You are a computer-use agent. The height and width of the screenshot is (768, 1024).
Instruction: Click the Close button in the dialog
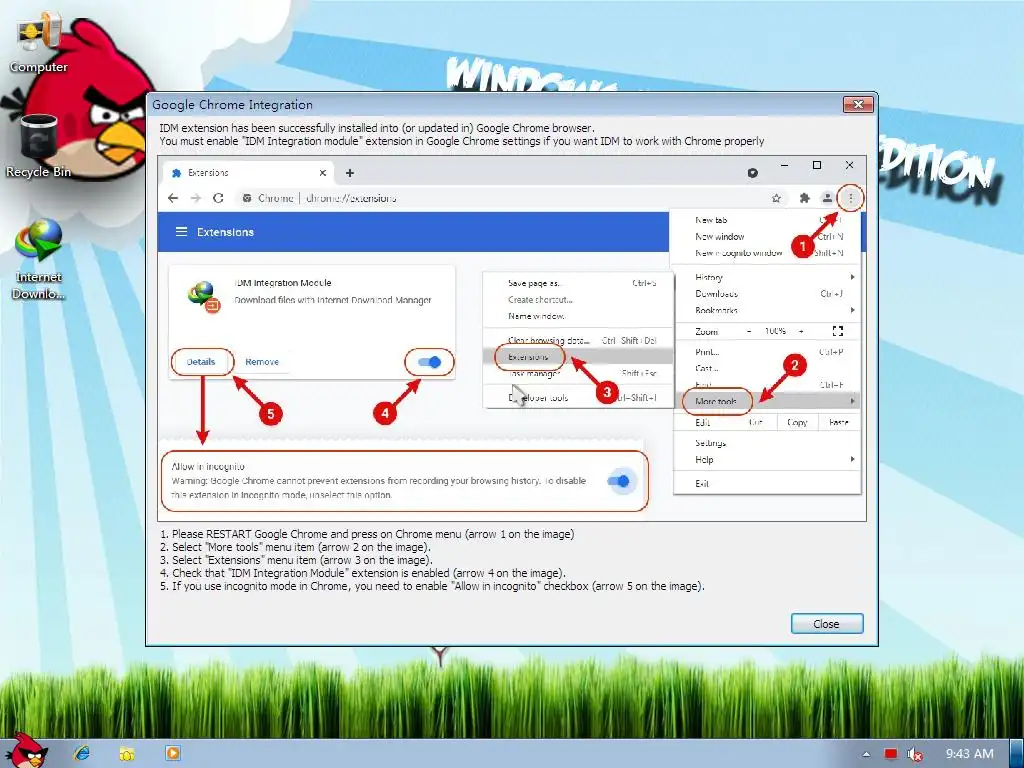pyautogui.click(x=827, y=624)
